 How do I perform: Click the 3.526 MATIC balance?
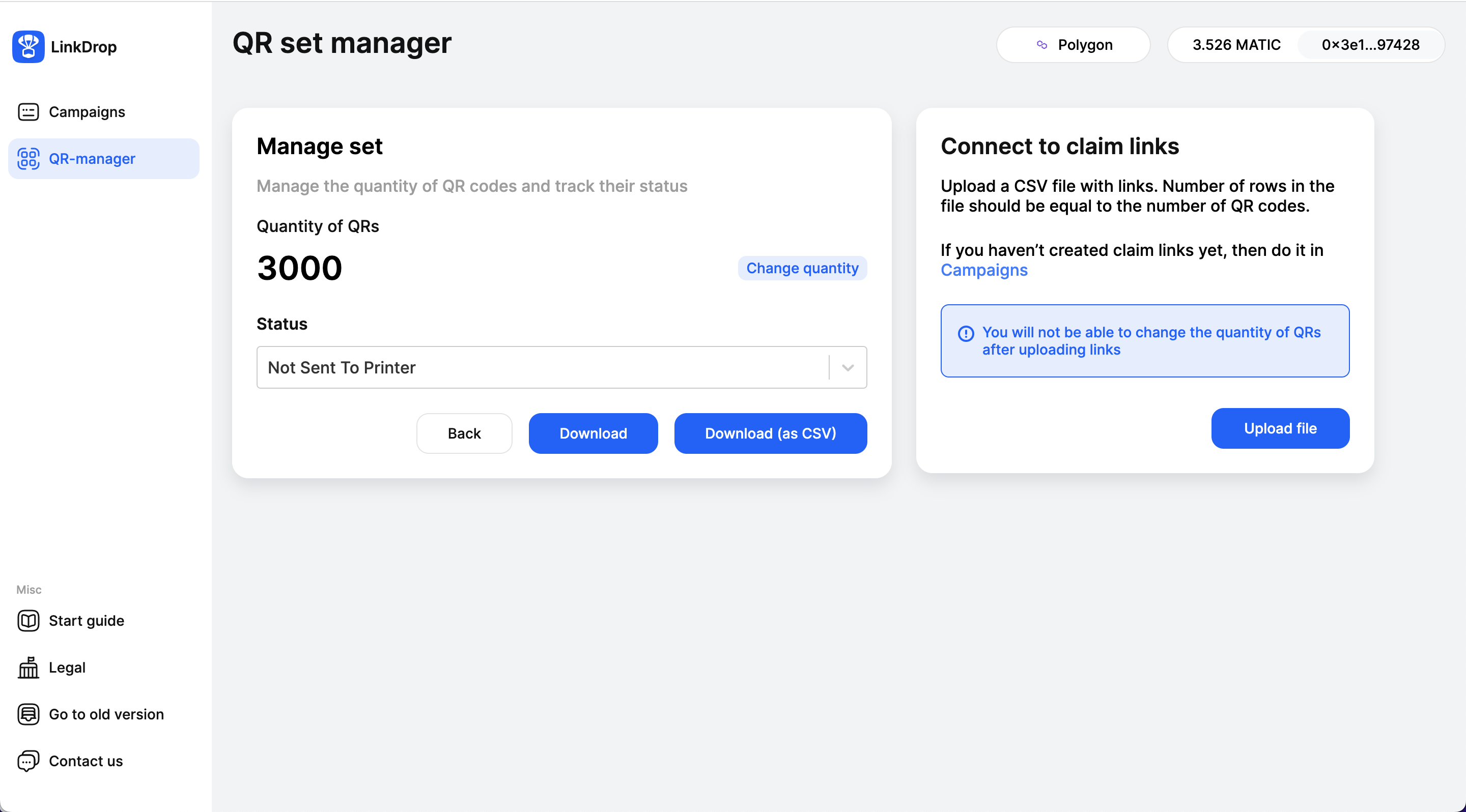pyautogui.click(x=1236, y=45)
